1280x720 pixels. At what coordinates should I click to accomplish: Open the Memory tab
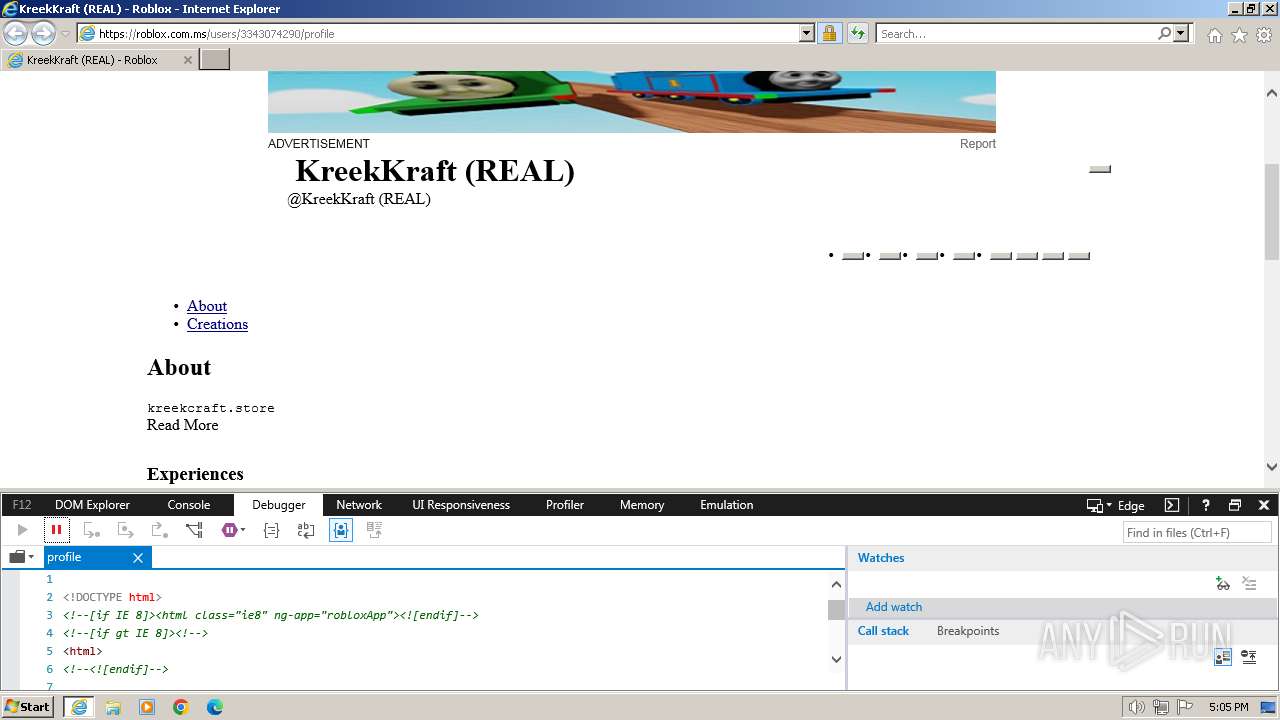pyautogui.click(x=642, y=505)
